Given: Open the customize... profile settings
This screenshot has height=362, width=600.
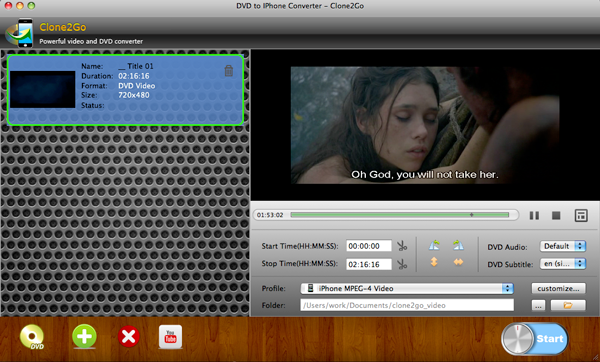Looking at the screenshot, I should 558,289.
